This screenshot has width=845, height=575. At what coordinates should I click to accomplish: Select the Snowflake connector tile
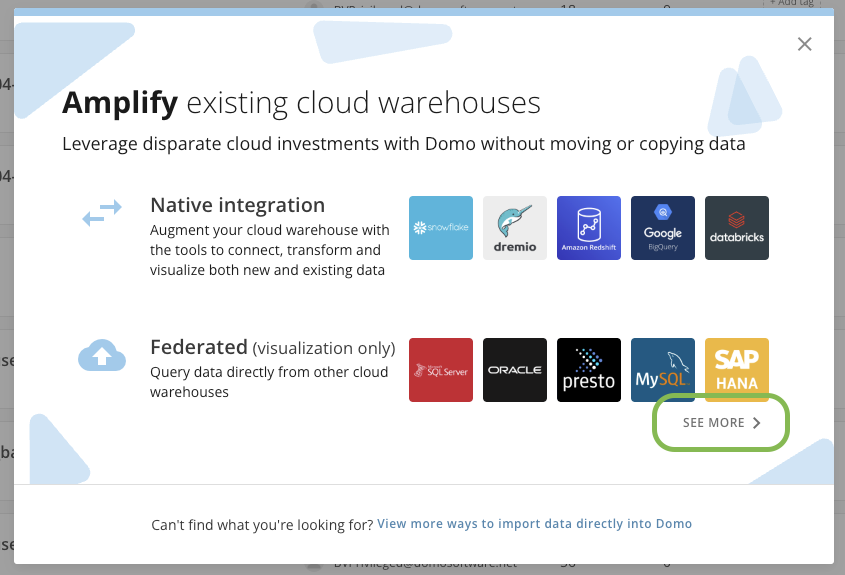[x=441, y=228]
